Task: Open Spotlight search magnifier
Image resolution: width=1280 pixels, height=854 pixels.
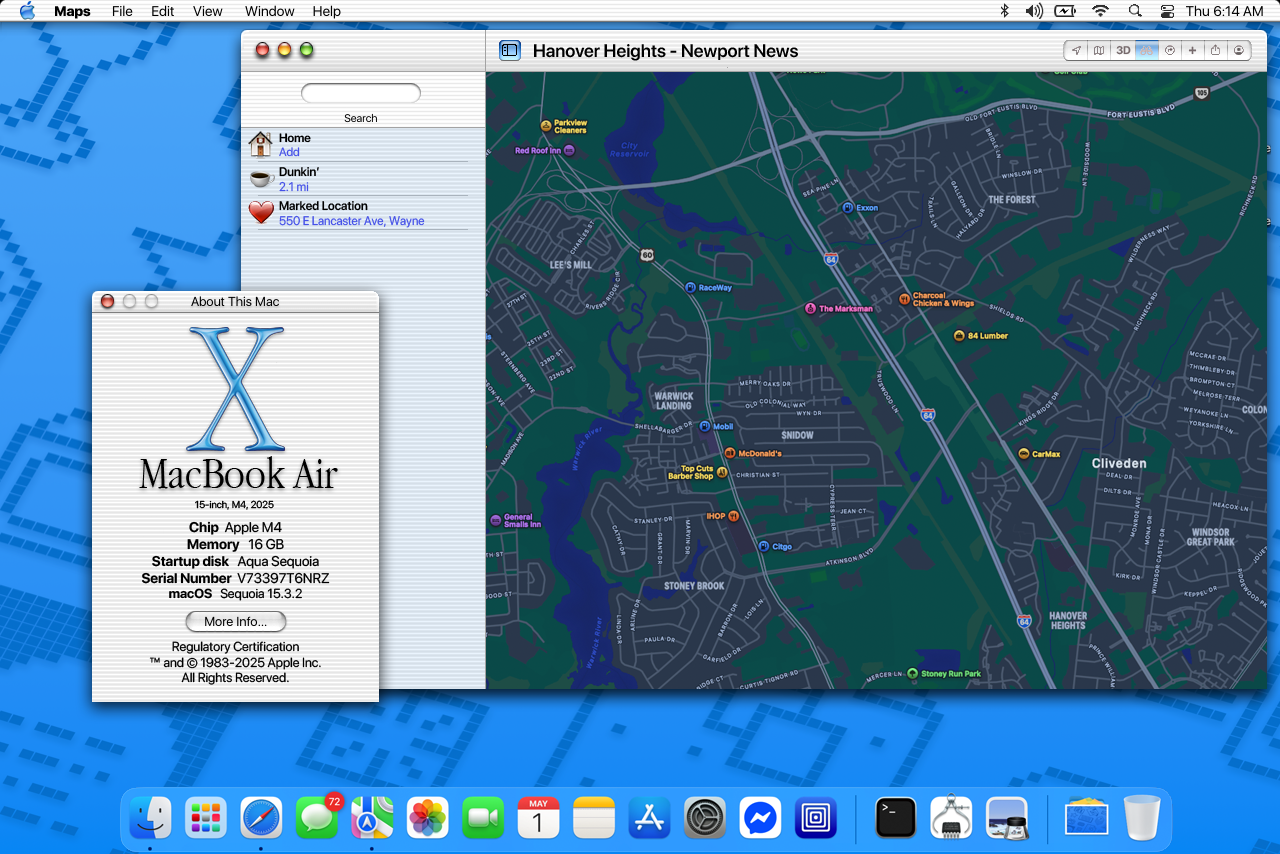Action: (x=1135, y=11)
